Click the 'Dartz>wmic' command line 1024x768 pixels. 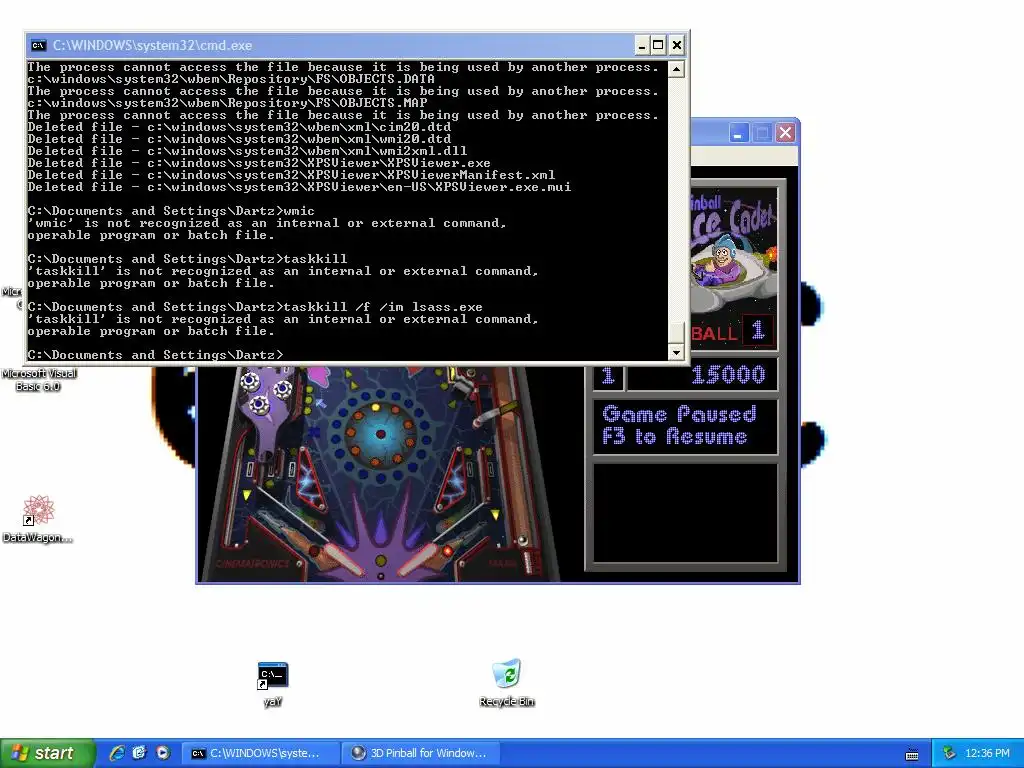[x=171, y=211]
